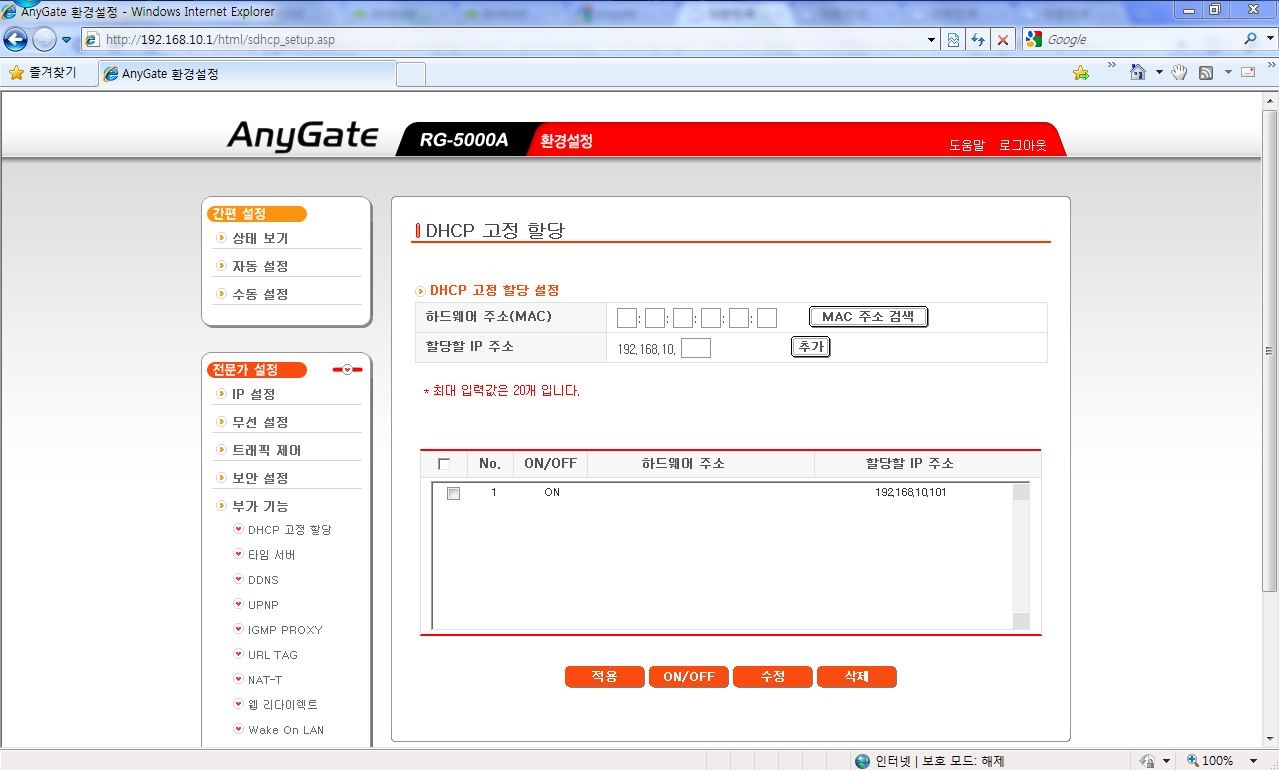Click the 적용 button
This screenshot has height=770, width=1279.
(x=604, y=677)
